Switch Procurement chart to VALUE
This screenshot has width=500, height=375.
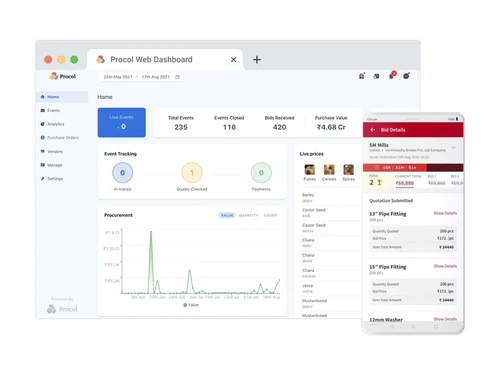pos(227,215)
